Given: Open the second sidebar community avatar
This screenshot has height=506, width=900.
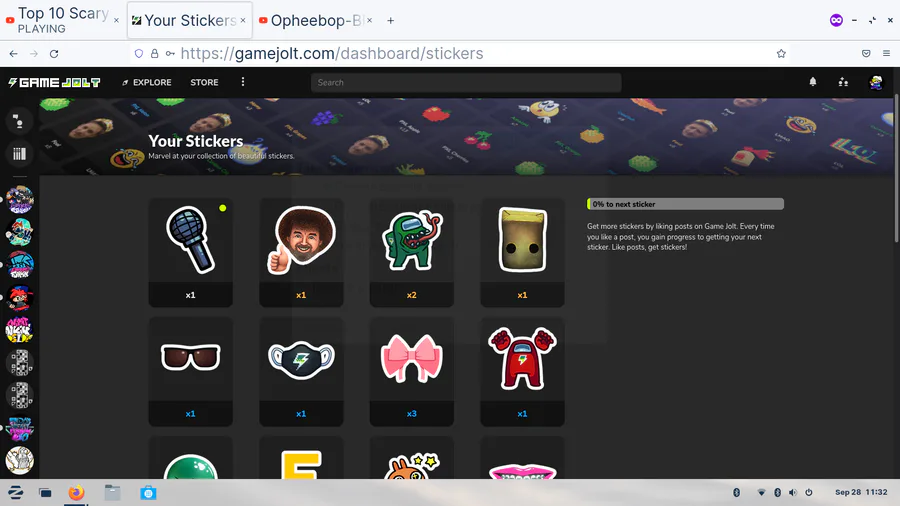Looking at the screenshot, I should tap(20, 232).
